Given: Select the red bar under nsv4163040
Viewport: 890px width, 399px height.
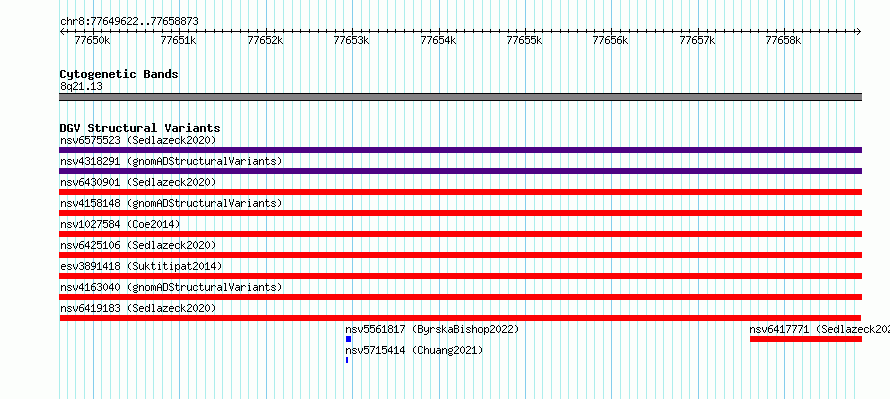Looking at the screenshot, I should pyautogui.click(x=460, y=297).
